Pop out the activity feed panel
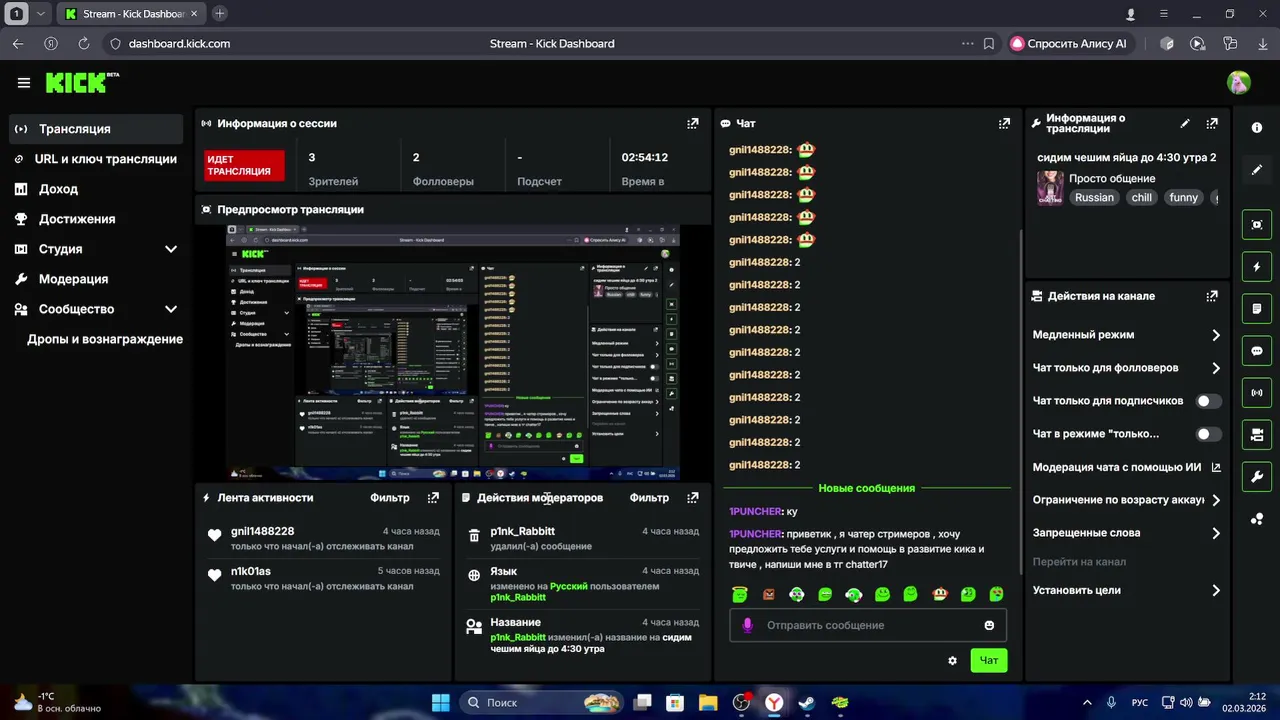The width and height of the screenshot is (1280, 720). tap(433, 497)
